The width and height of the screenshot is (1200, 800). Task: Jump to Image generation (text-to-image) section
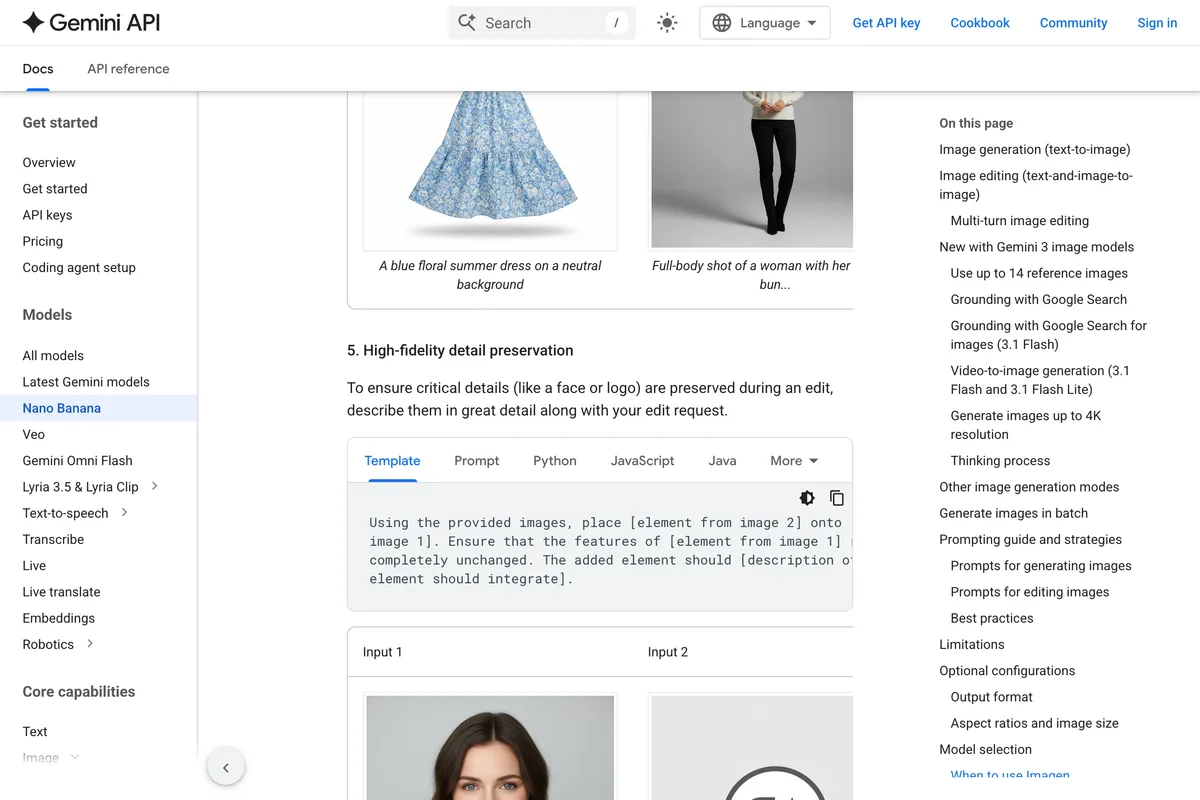click(x=1035, y=149)
